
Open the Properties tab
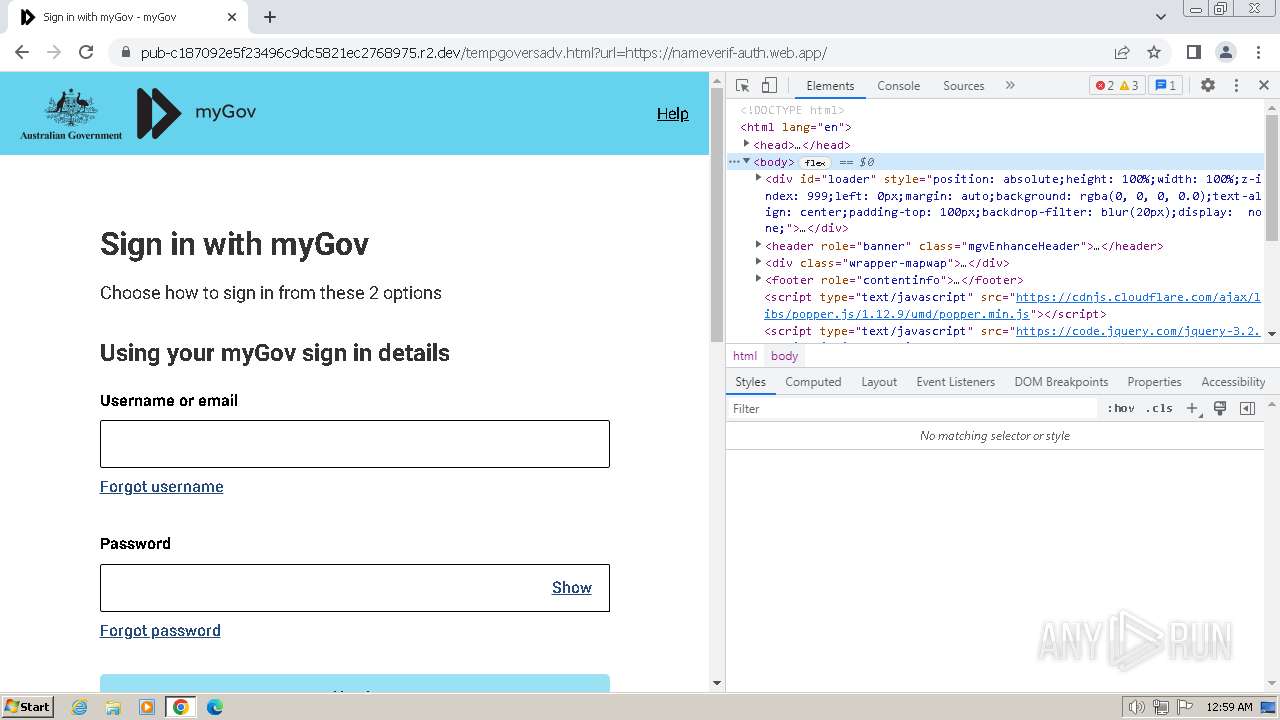(x=1154, y=382)
